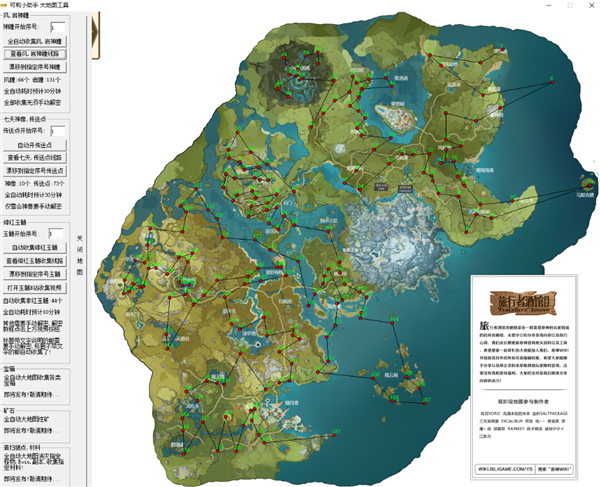Click the 清扫据点、材料 group title
600x487 pixels.
tap(22, 447)
